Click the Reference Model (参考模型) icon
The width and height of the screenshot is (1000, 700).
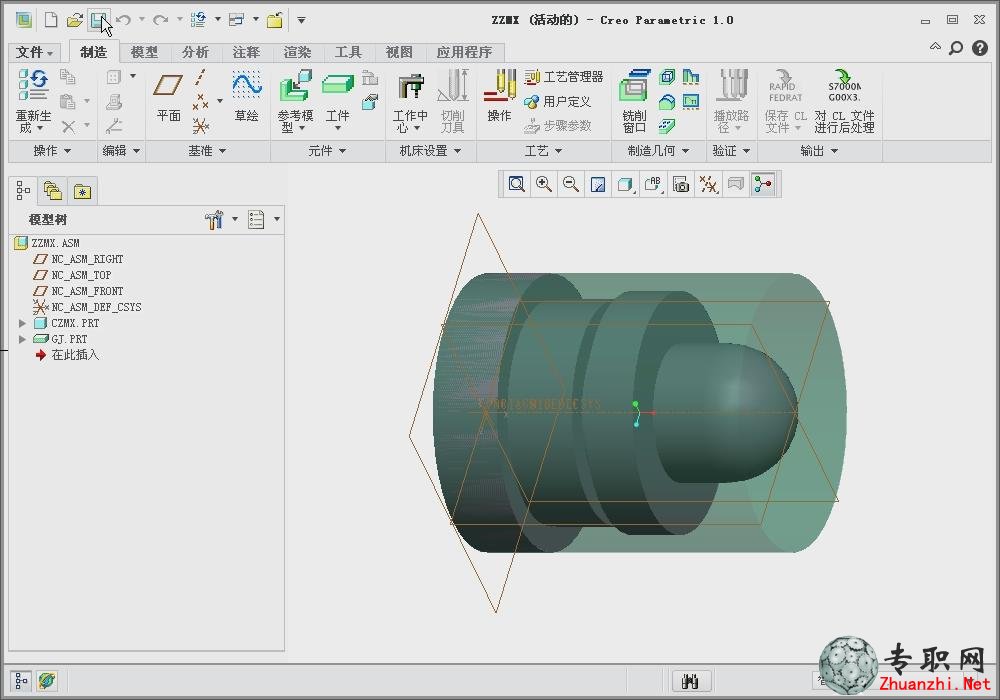tap(295, 101)
